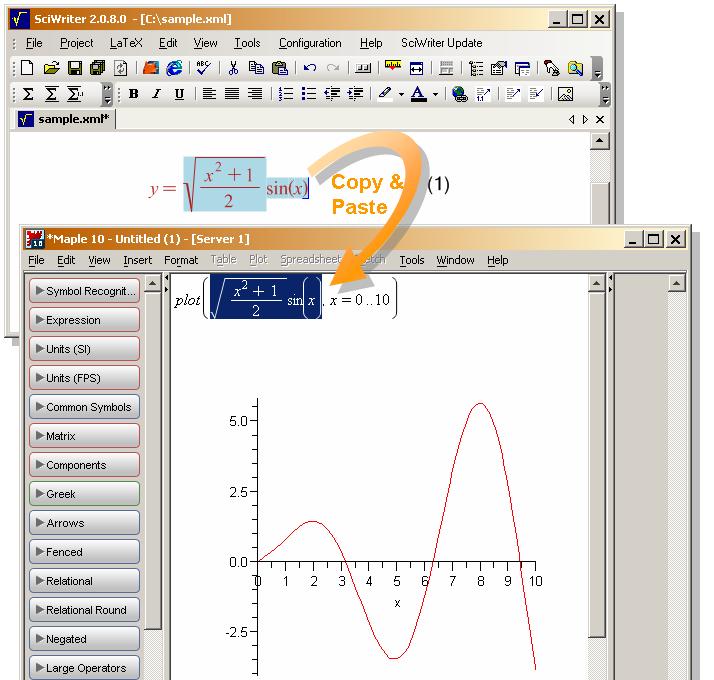Toggle Italic formatting
This screenshot has height=680, width=714.
[156, 95]
